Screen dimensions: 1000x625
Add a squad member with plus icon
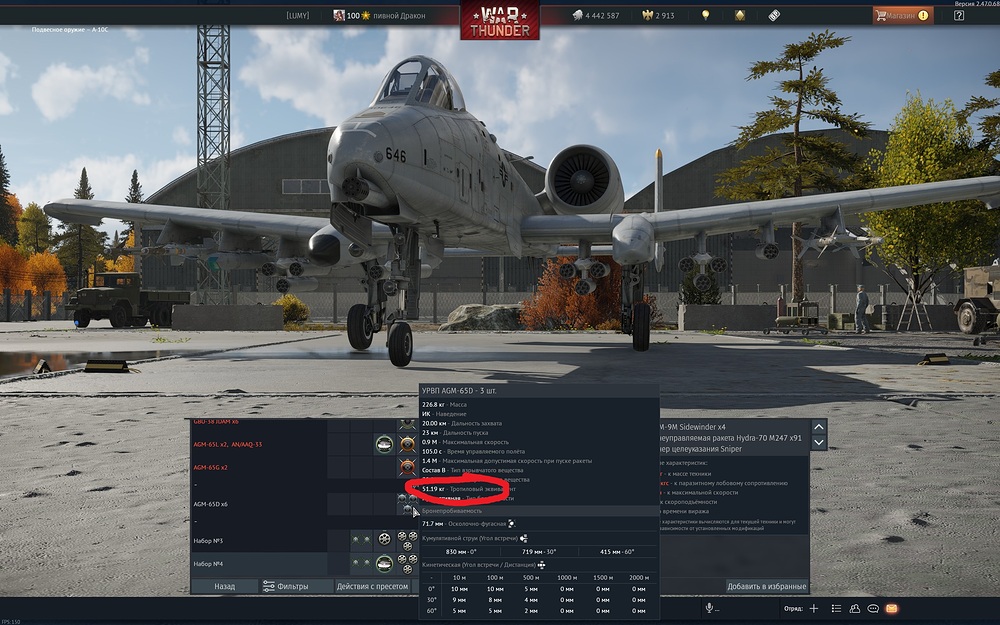814,608
